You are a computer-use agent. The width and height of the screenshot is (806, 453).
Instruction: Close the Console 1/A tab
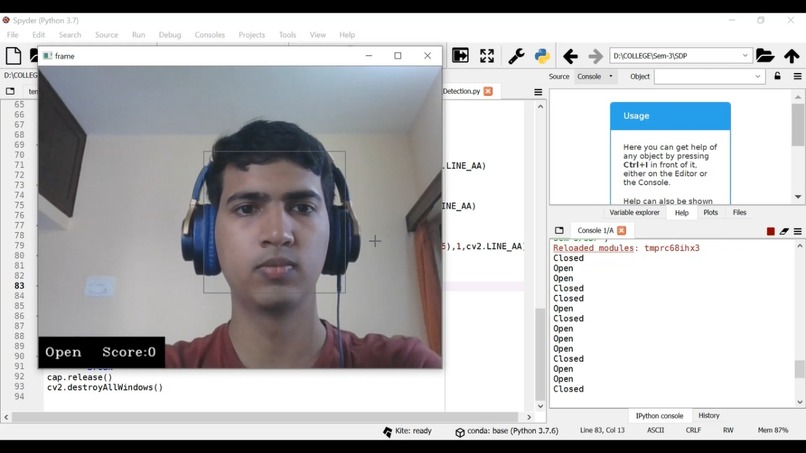point(621,230)
